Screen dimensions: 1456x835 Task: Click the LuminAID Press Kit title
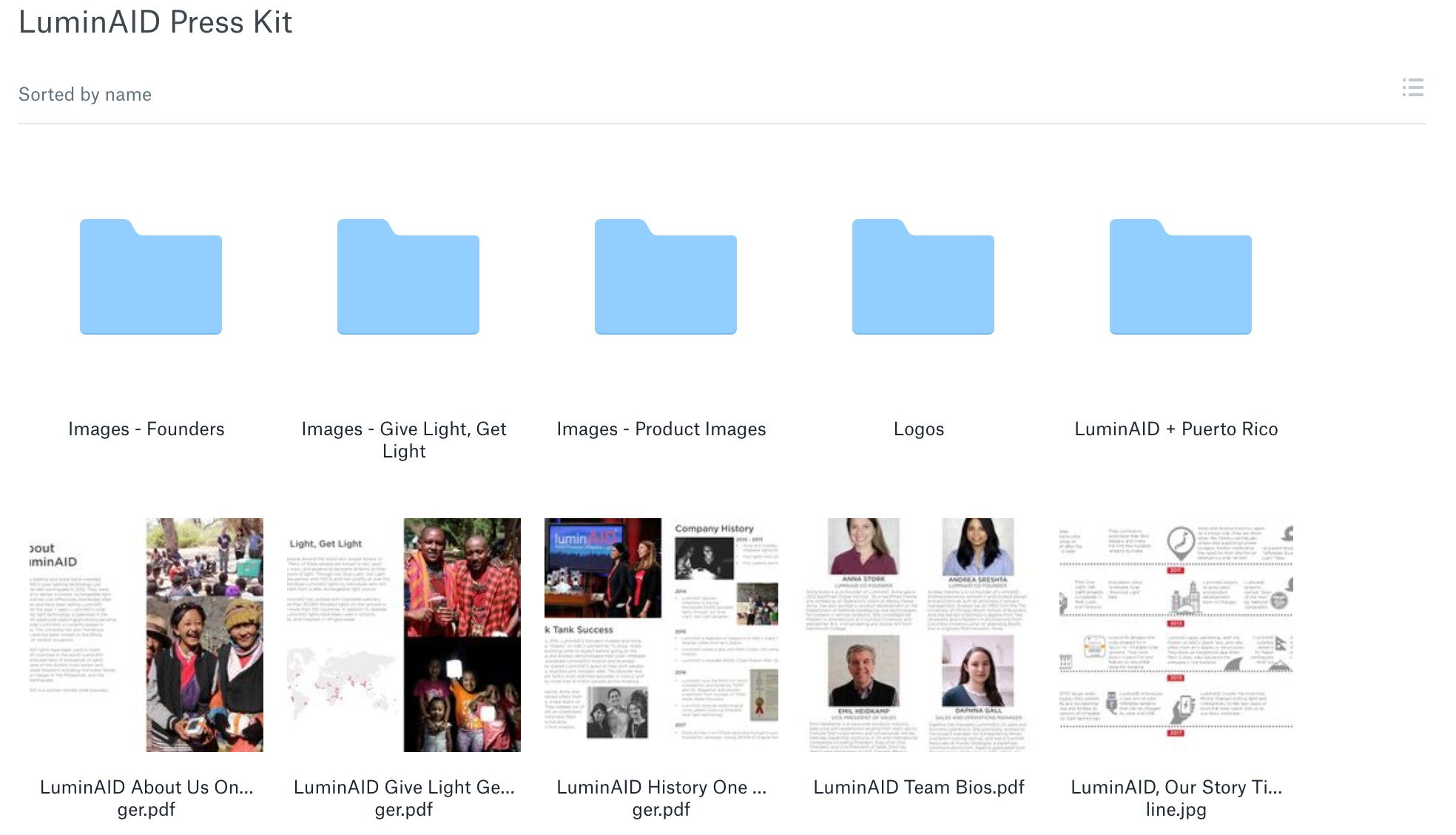click(x=155, y=22)
